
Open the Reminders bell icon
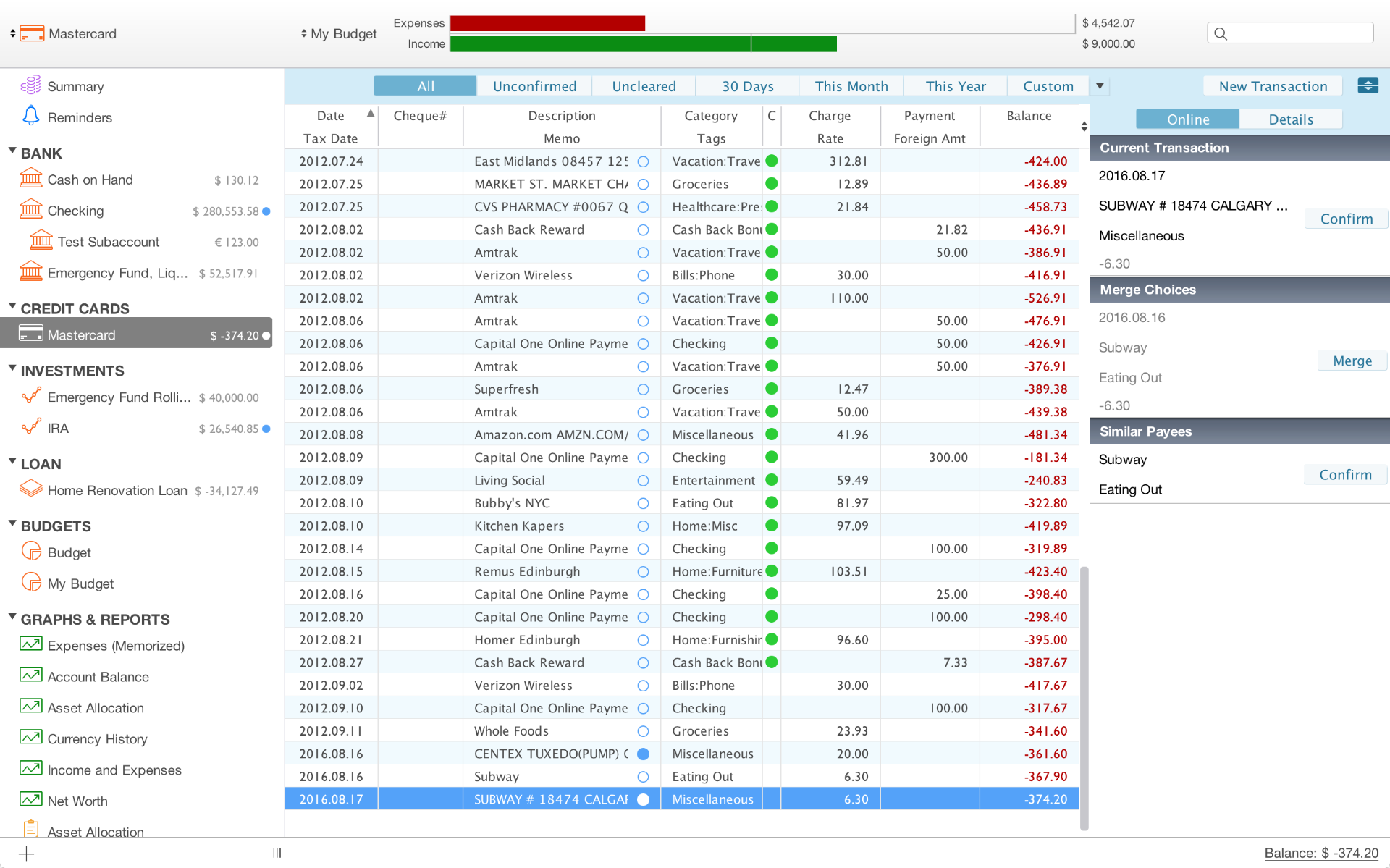pos(30,116)
